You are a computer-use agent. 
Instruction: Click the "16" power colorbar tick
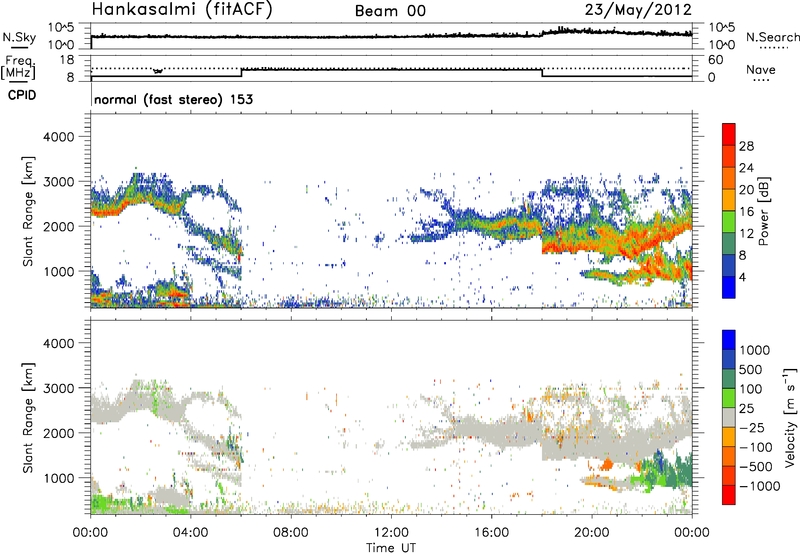[x=746, y=212]
